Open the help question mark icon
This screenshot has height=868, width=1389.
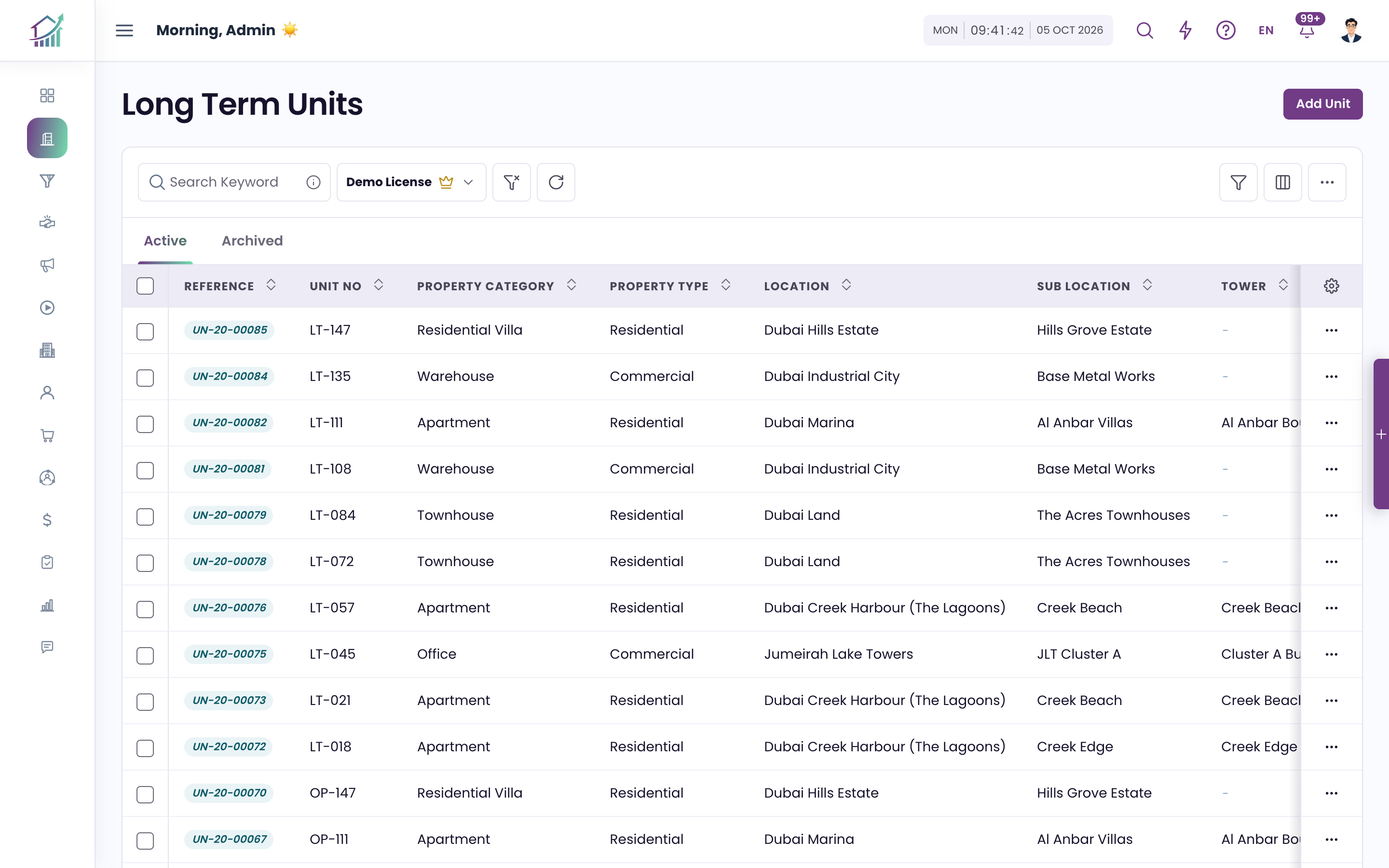tap(1226, 30)
